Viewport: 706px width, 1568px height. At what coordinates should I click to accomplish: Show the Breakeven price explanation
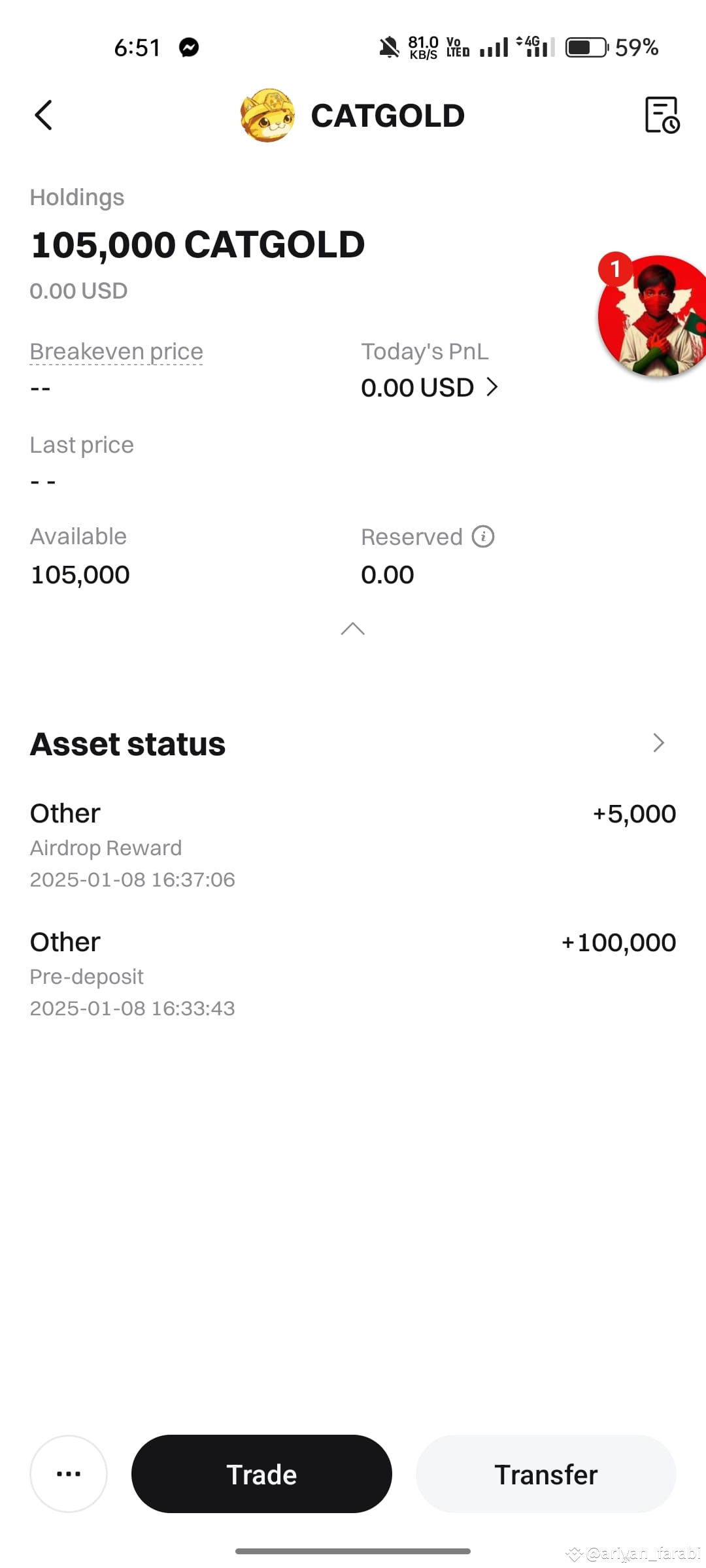tap(116, 351)
